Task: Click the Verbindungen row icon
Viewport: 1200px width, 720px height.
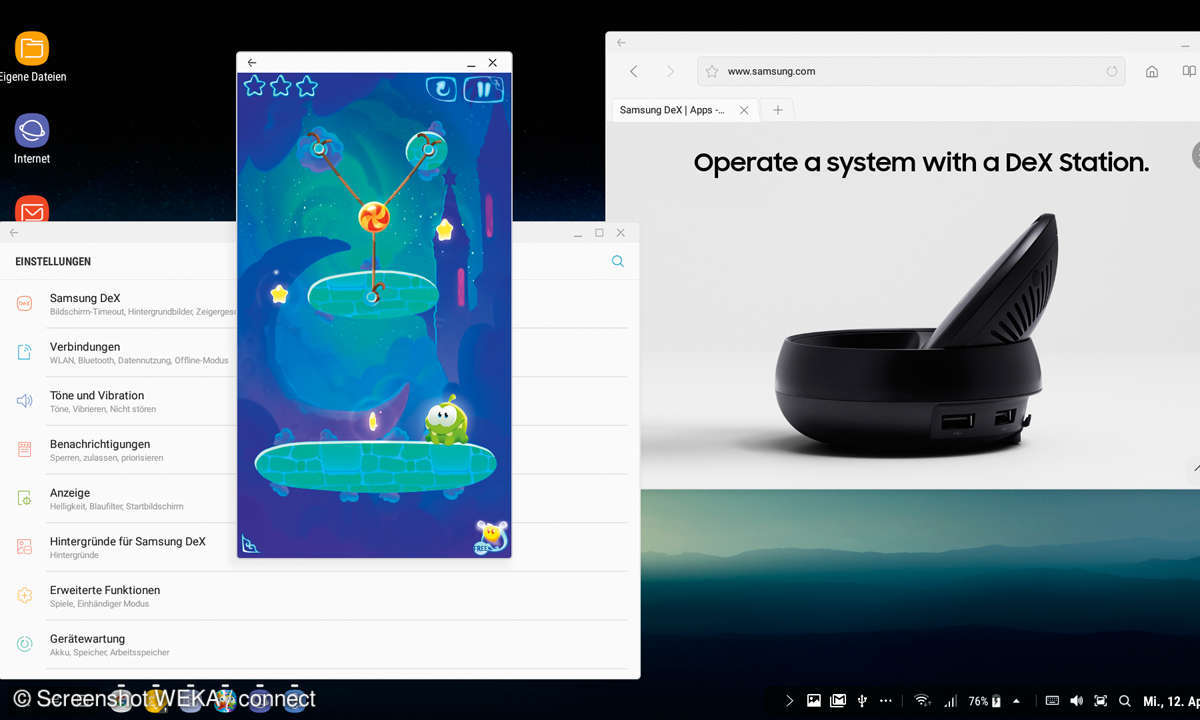Action: 25,352
